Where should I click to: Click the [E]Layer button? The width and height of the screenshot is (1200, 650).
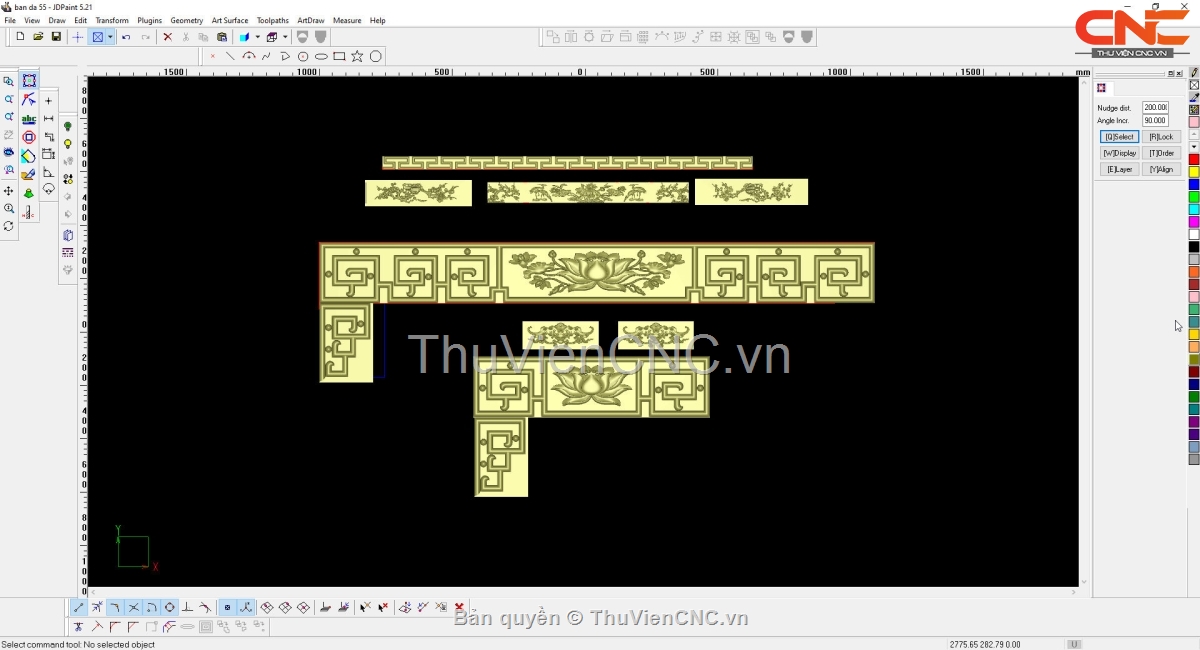pos(1119,169)
